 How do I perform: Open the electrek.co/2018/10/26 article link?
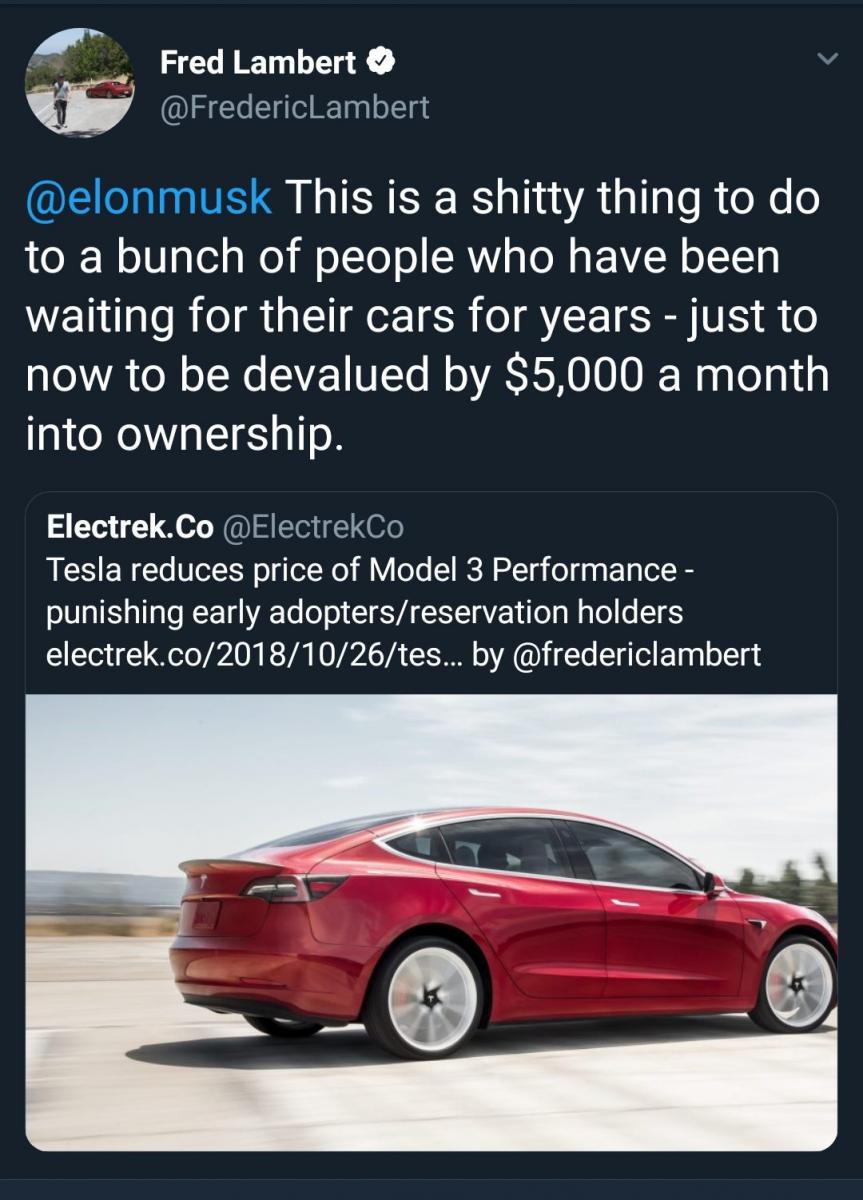[260, 655]
